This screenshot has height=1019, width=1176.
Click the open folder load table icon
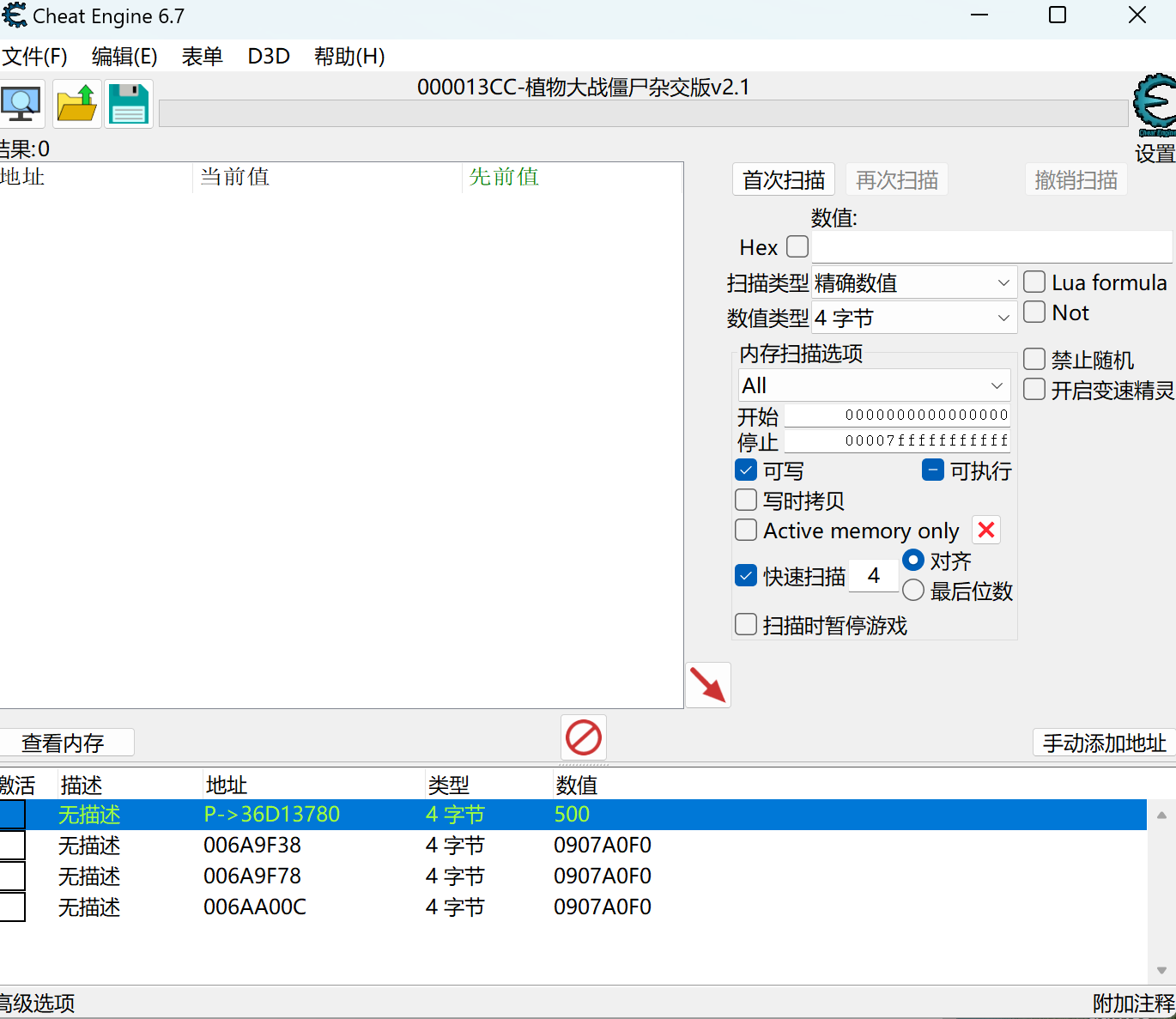tap(77, 104)
